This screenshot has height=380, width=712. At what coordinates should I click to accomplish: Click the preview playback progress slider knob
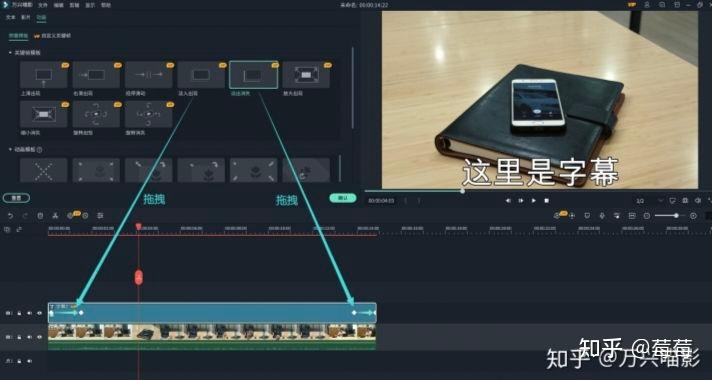coord(462,191)
